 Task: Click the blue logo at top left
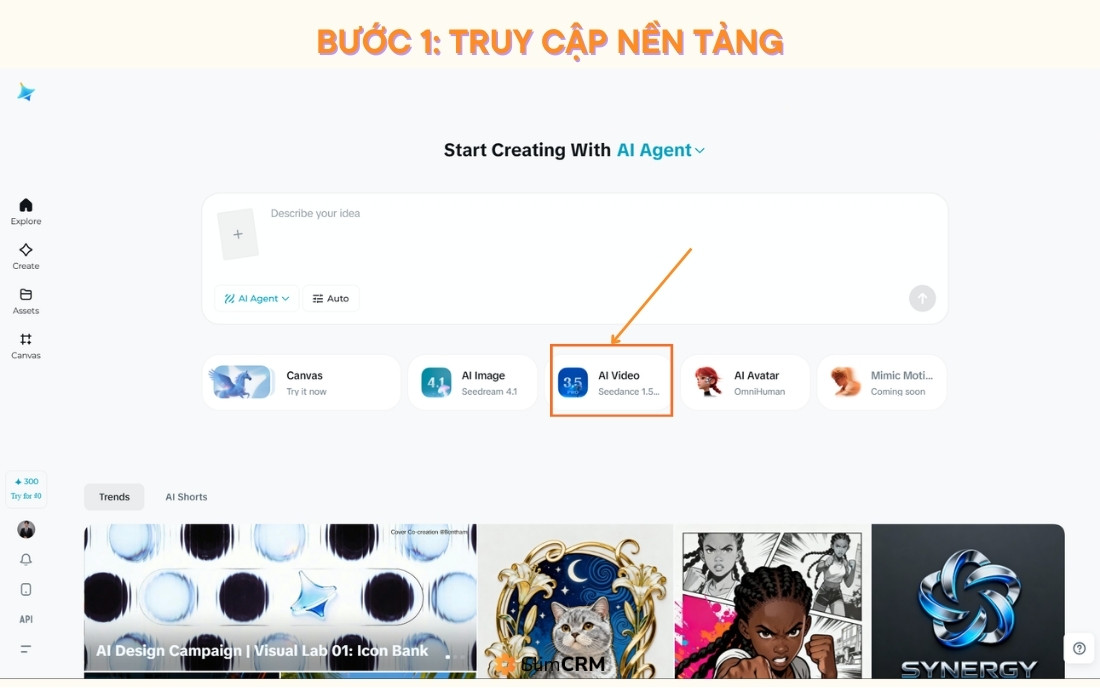[26, 92]
